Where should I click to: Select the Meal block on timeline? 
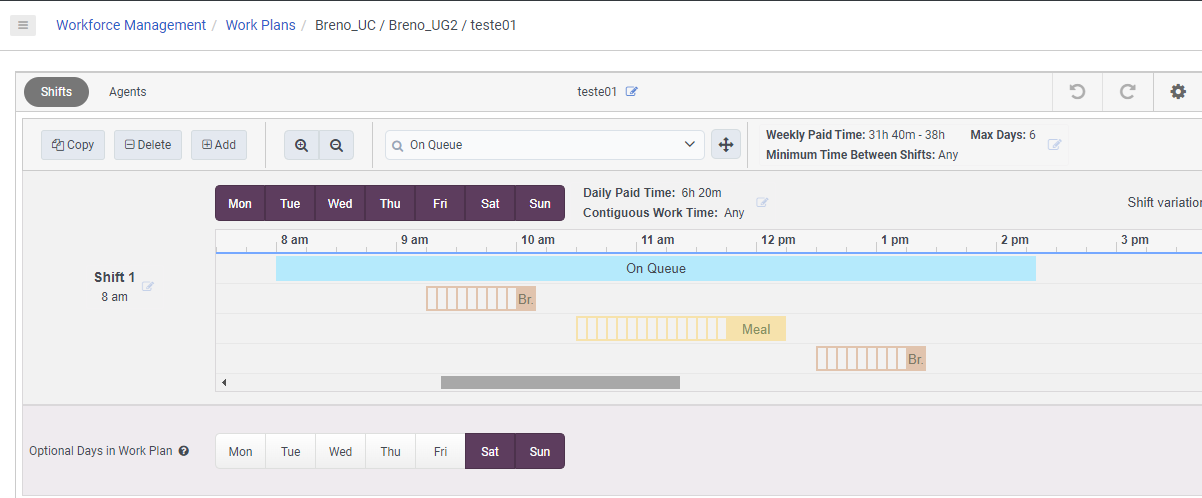(x=756, y=329)
